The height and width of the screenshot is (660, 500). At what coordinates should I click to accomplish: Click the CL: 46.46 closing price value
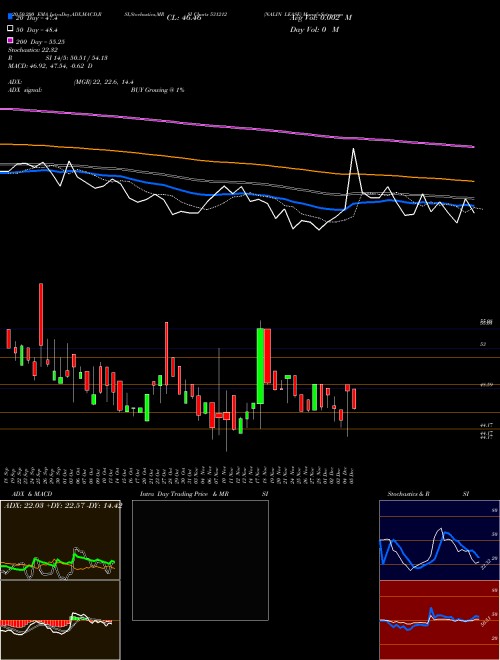[x=184, y=18]
